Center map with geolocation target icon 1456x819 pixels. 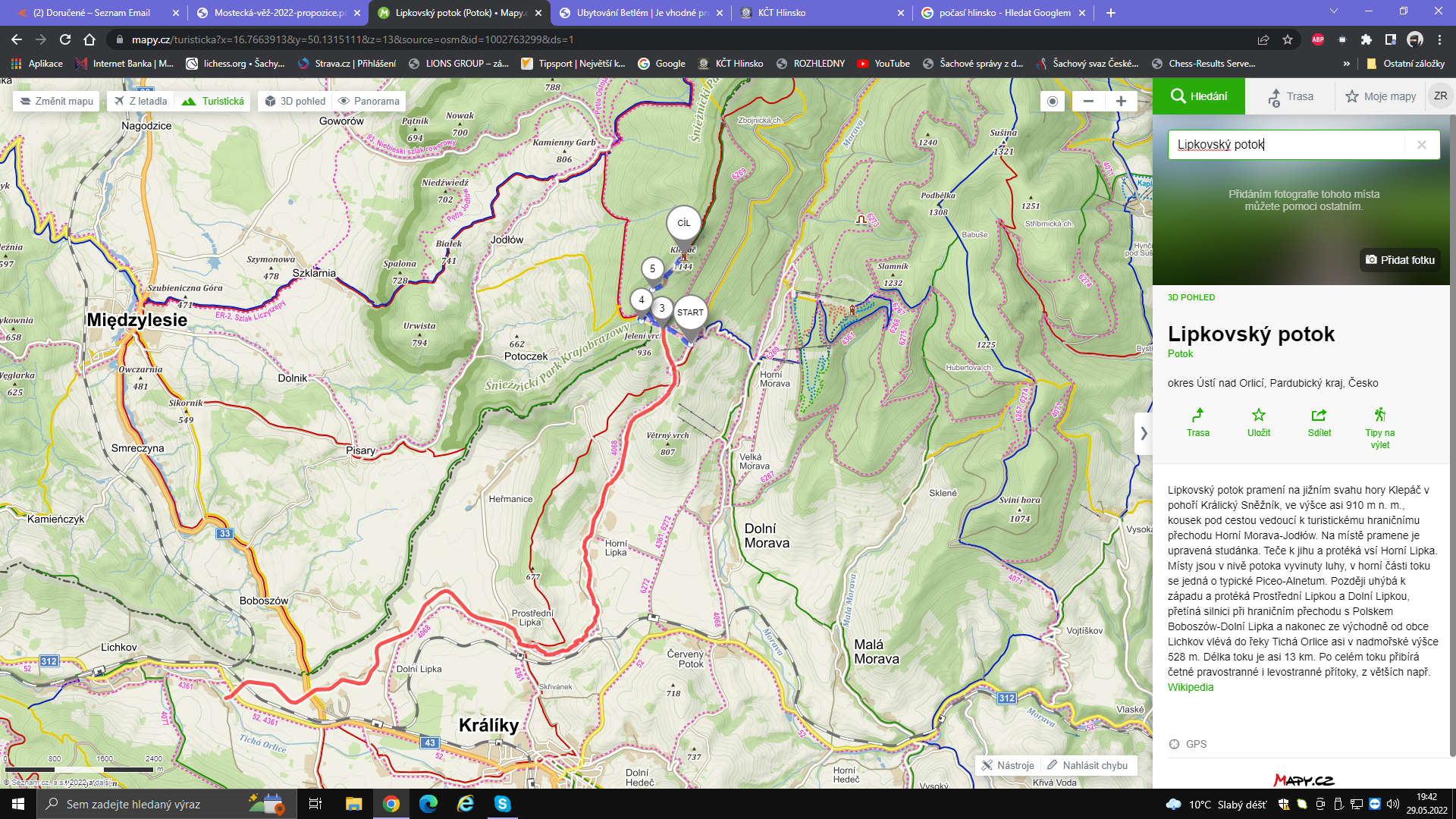click(x=1052, y=102)
